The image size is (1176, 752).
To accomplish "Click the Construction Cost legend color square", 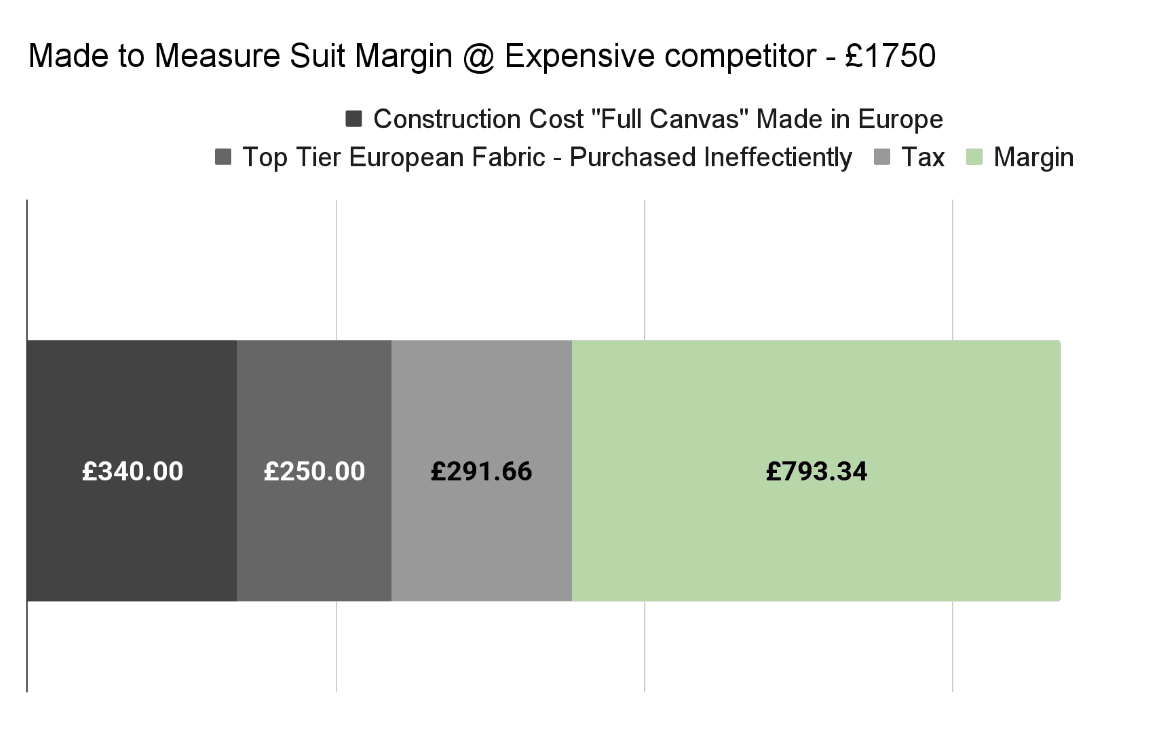I will 353,118.
